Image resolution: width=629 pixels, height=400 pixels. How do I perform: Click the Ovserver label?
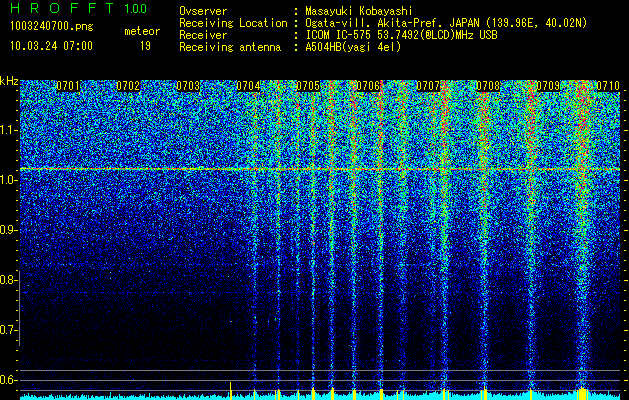[x=203, y=11]
